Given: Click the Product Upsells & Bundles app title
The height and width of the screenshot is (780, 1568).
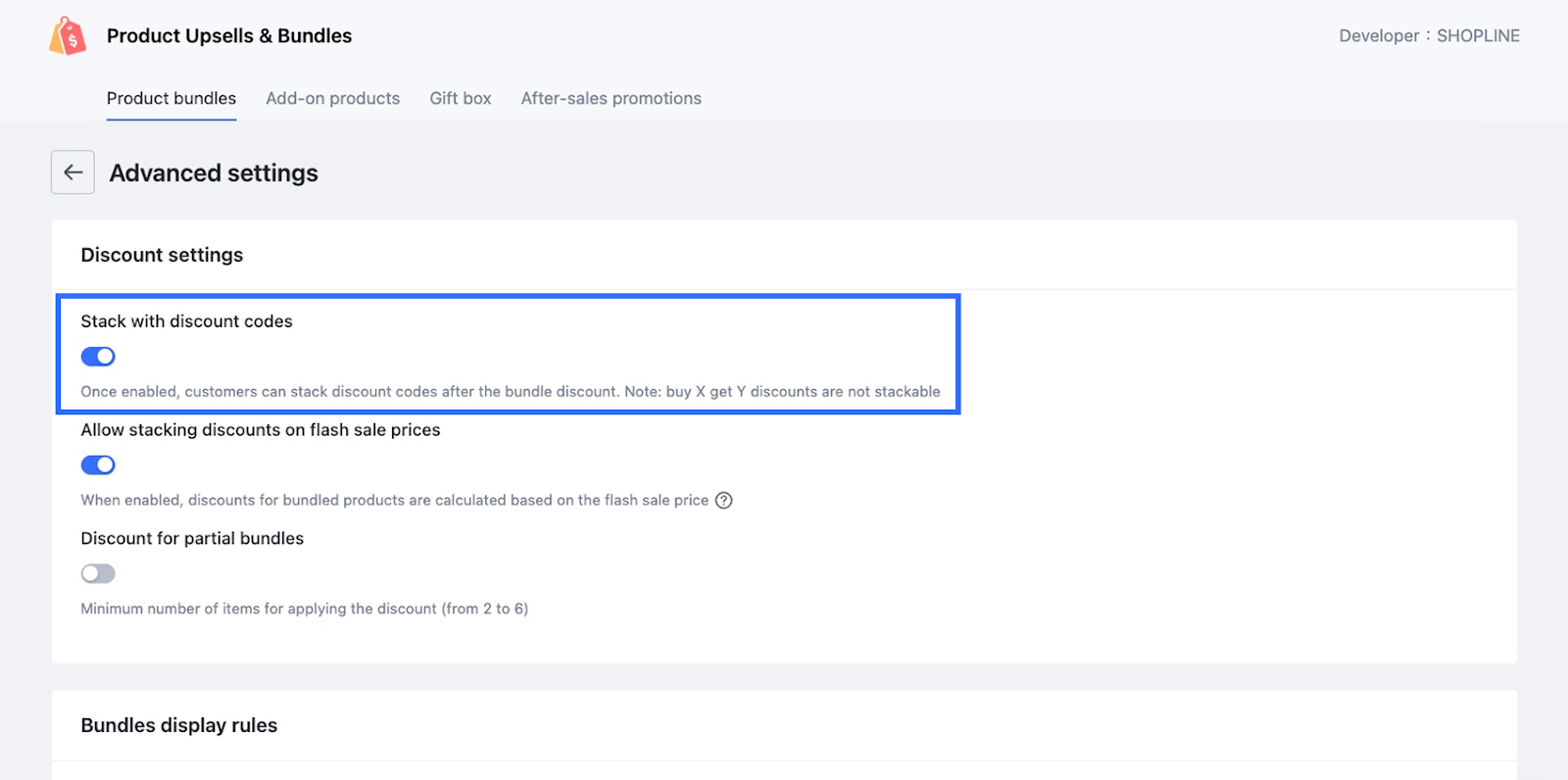Looking at the screenshot, I should pos(229,36).
